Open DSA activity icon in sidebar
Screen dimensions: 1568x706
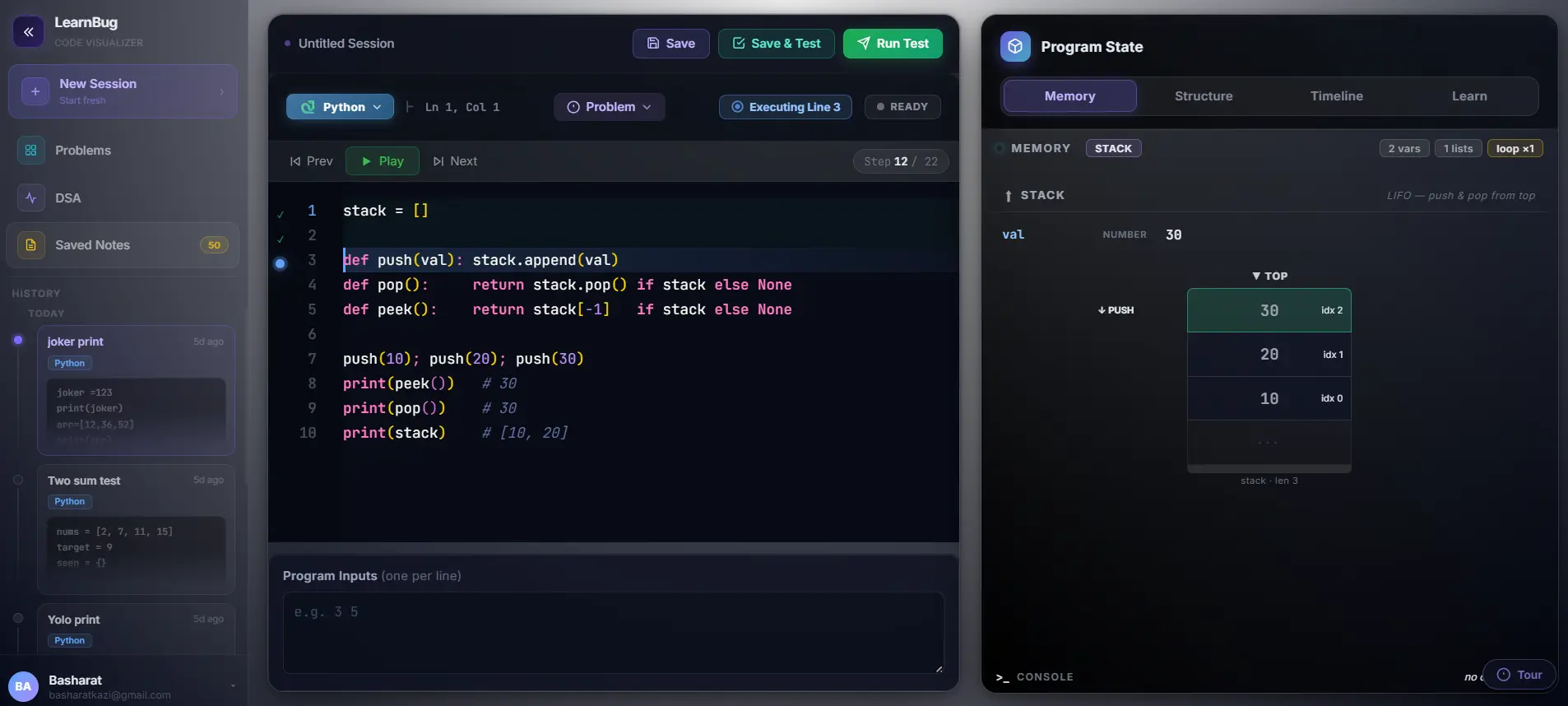point(31,198)
